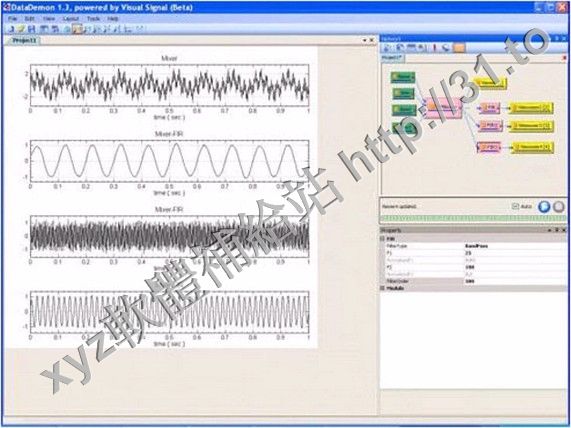Toggle the Auto update checkbox
The width and height of the screenshot is (571, 428).
515,206
